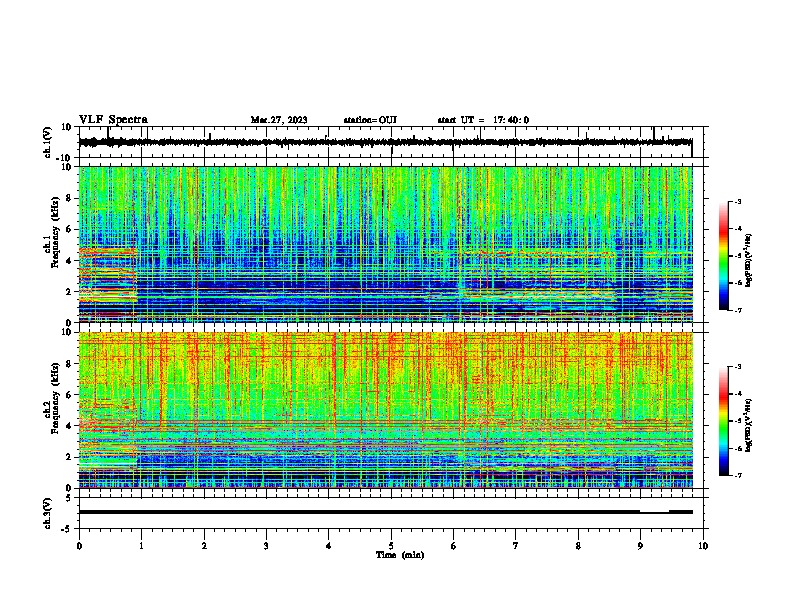Select the "start UT = 17:40:0" text
792x612 pixels.
tap(483, 120)
